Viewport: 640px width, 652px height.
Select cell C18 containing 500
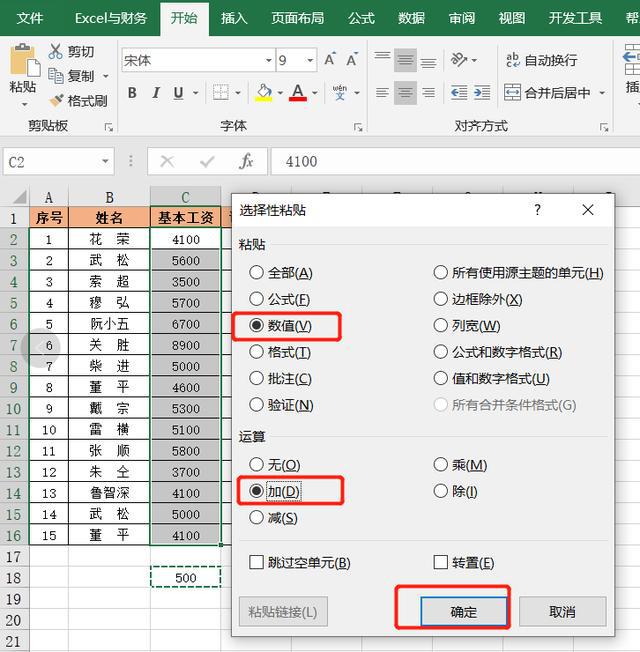185,578
